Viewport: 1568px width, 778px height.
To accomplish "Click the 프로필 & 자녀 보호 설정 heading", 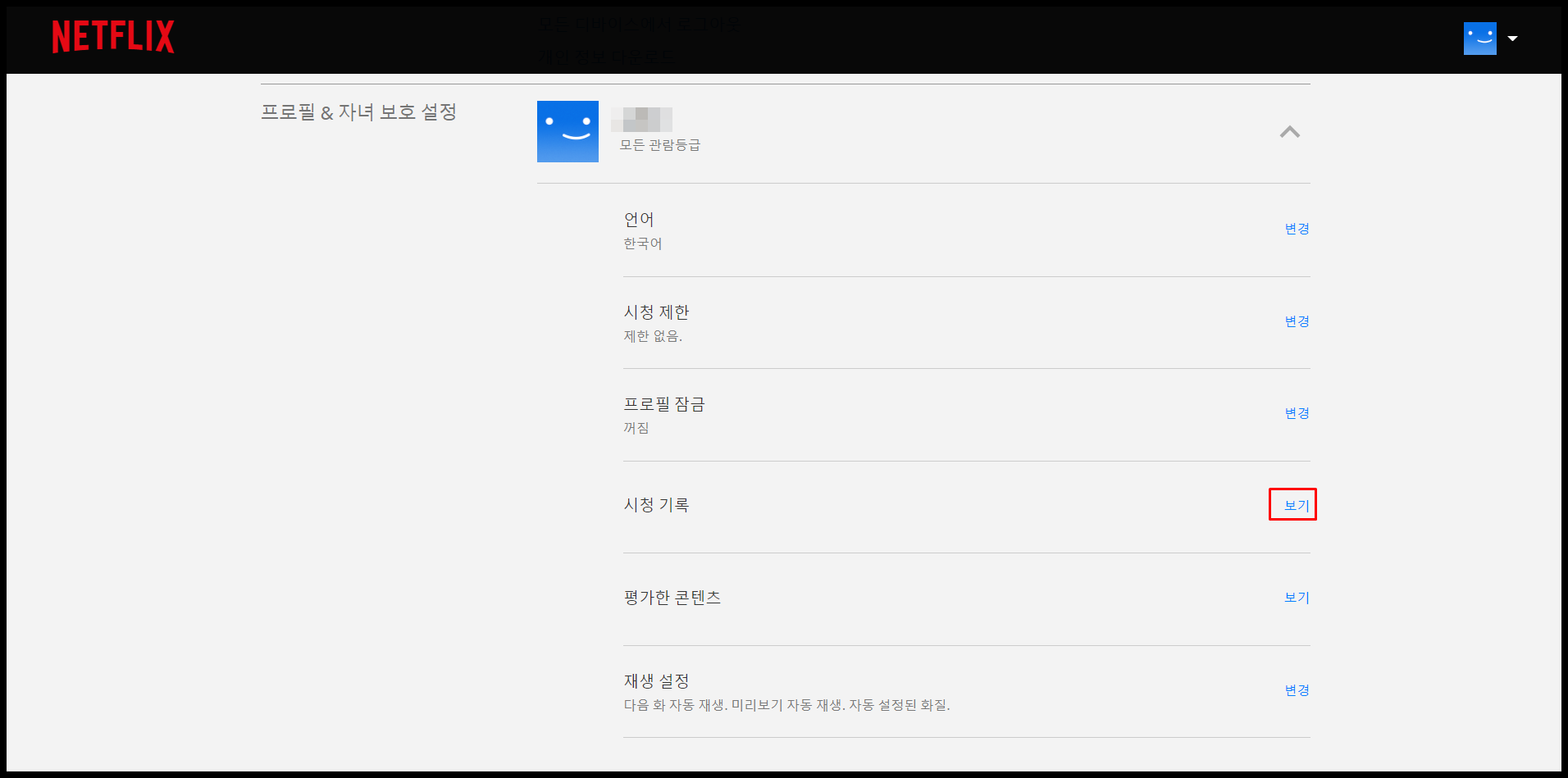I will (358, 112).
